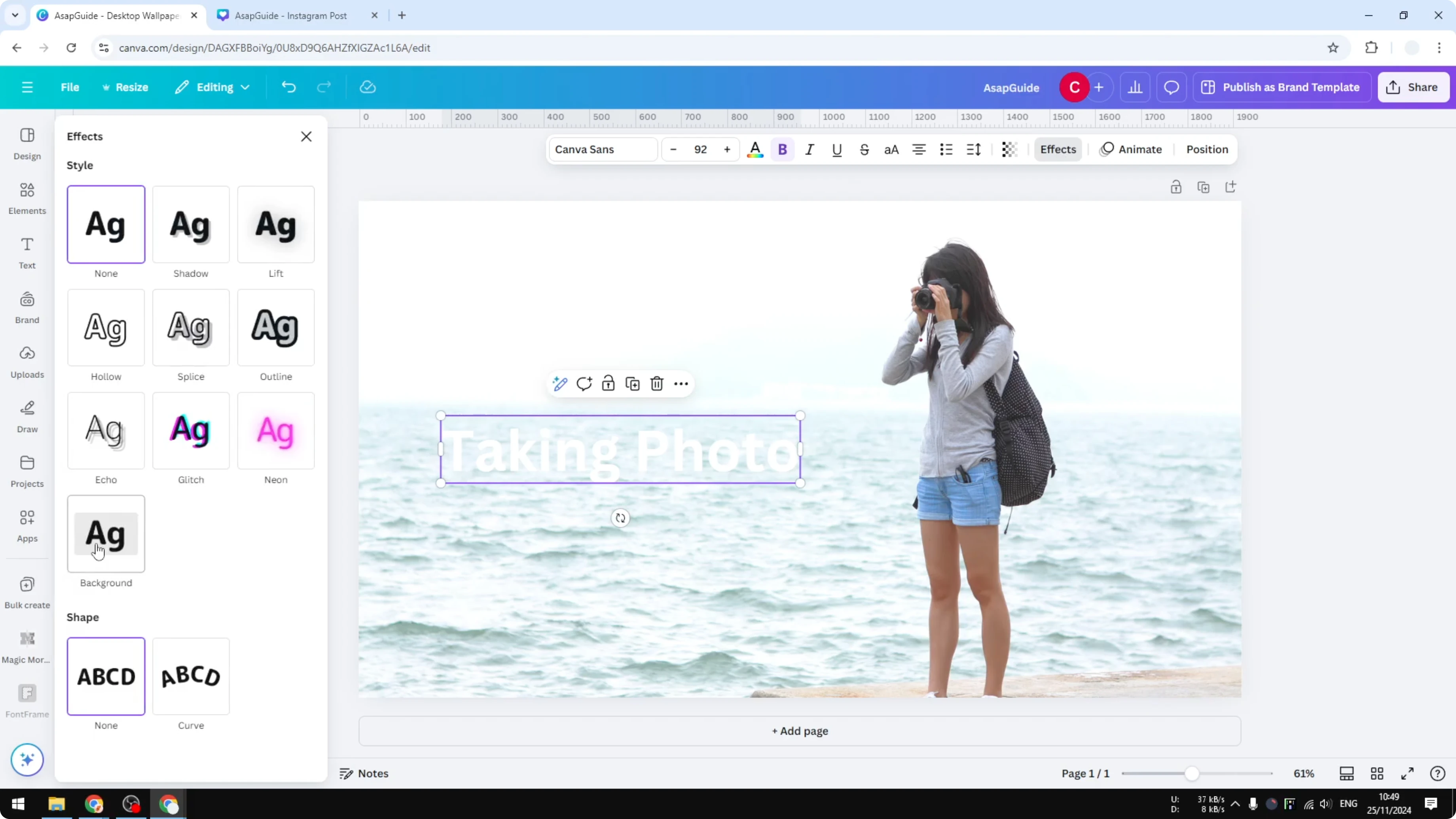Duplicate the selected text via copy icon

(633, 383)
